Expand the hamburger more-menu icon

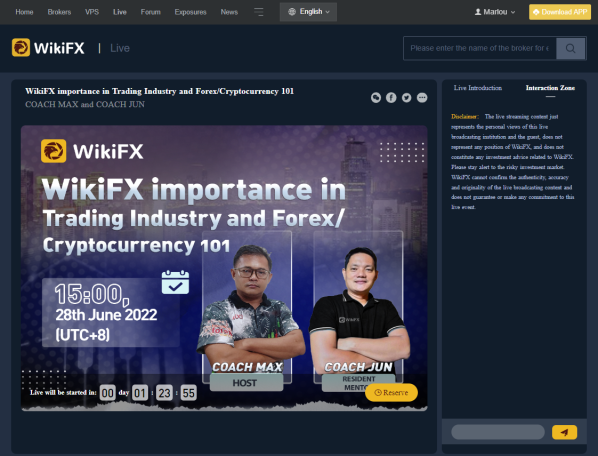[259, 12]
